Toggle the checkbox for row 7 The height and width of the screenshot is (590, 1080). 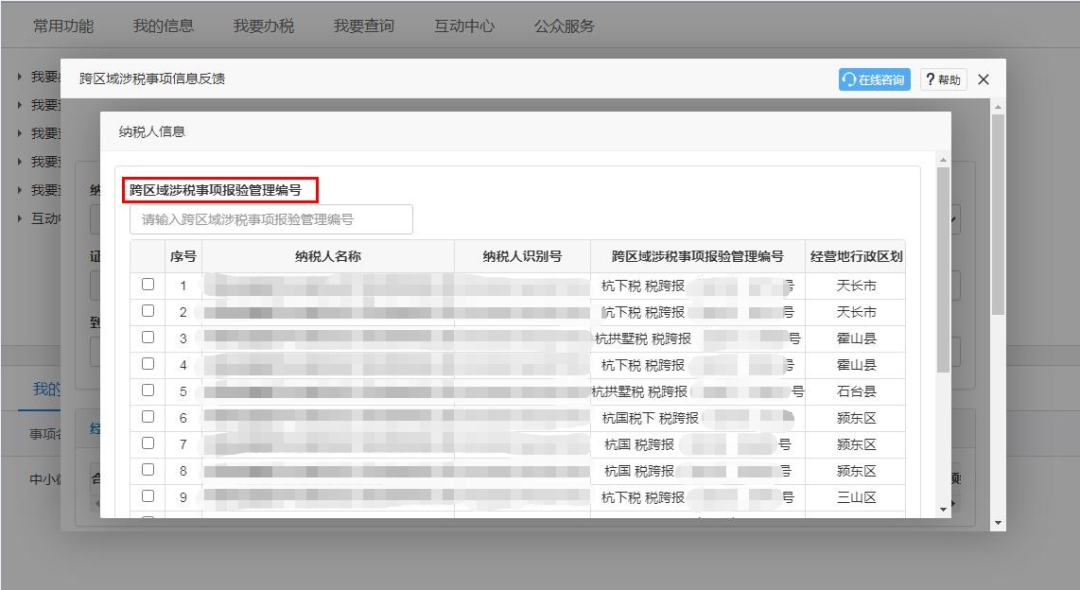(148, 444)
